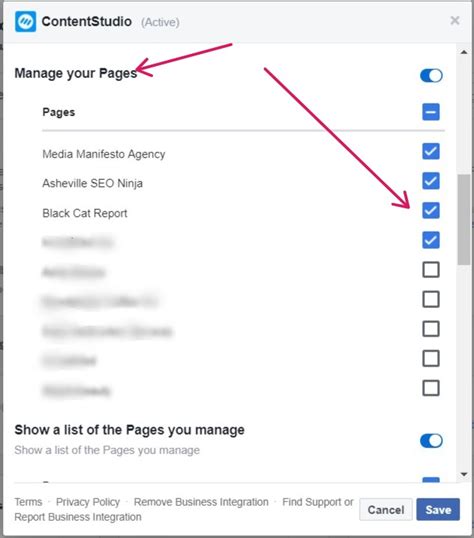Open the Privacy Policy link
The image size is (474, 538).
(x=88, y=502)
